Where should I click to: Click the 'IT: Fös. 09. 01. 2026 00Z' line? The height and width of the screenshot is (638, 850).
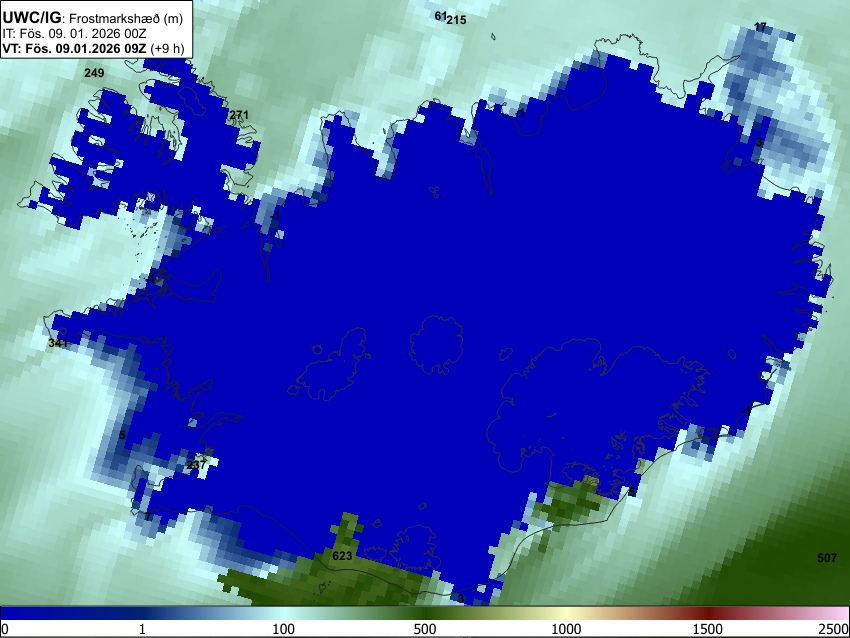point(74,34)
